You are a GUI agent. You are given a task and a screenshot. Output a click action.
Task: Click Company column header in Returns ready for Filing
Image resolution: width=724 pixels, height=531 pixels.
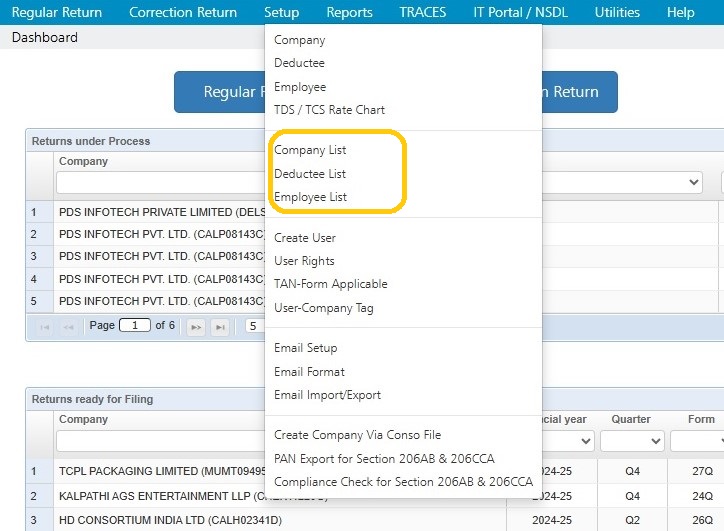coord(83,419)
